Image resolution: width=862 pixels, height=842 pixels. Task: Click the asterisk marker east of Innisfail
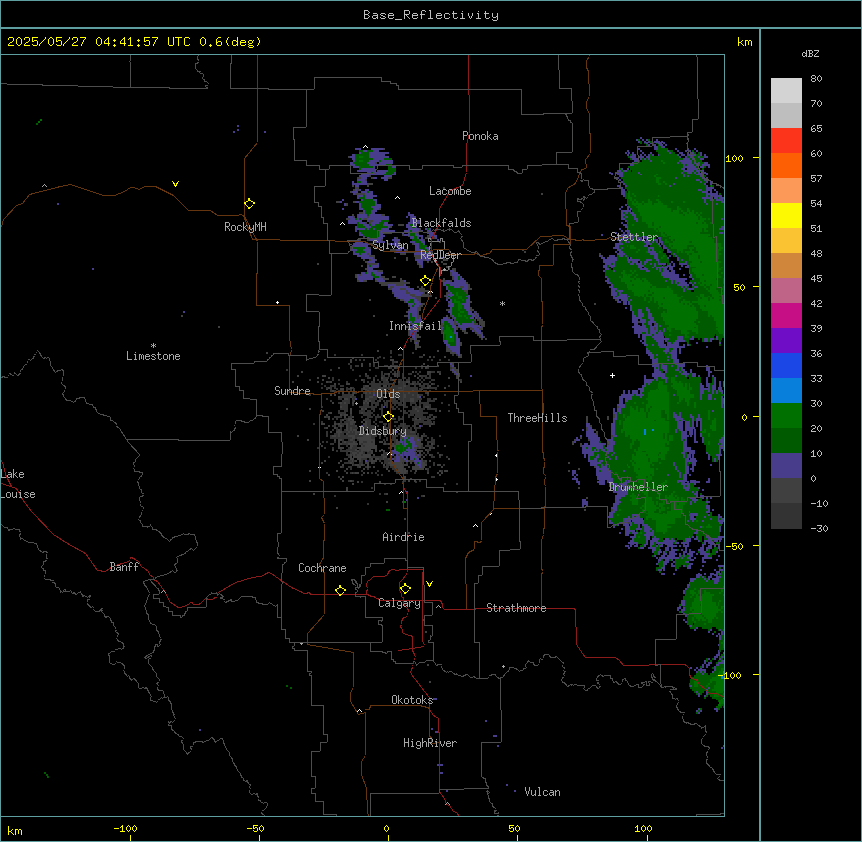pyautogui.click(x=502, y=303)
